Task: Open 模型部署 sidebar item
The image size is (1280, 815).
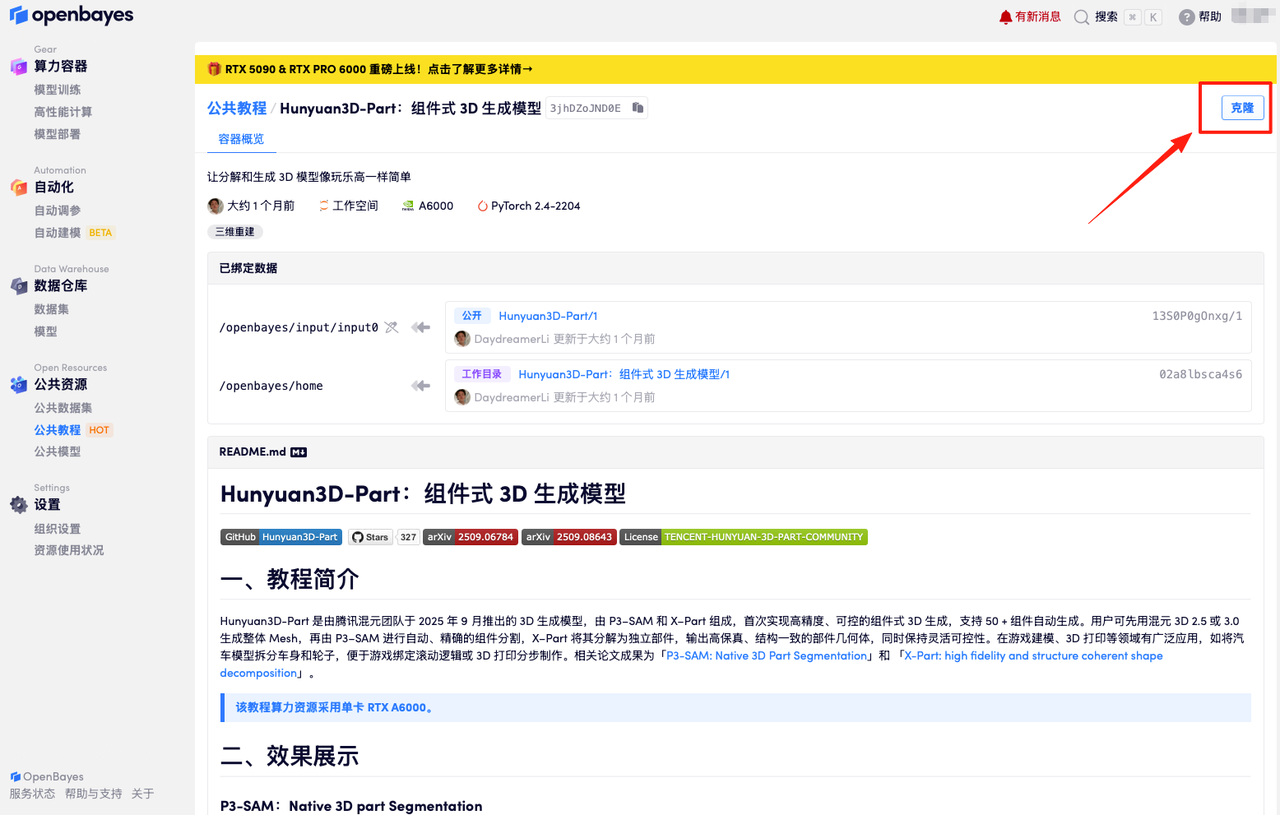Action: tap(57, 134)
